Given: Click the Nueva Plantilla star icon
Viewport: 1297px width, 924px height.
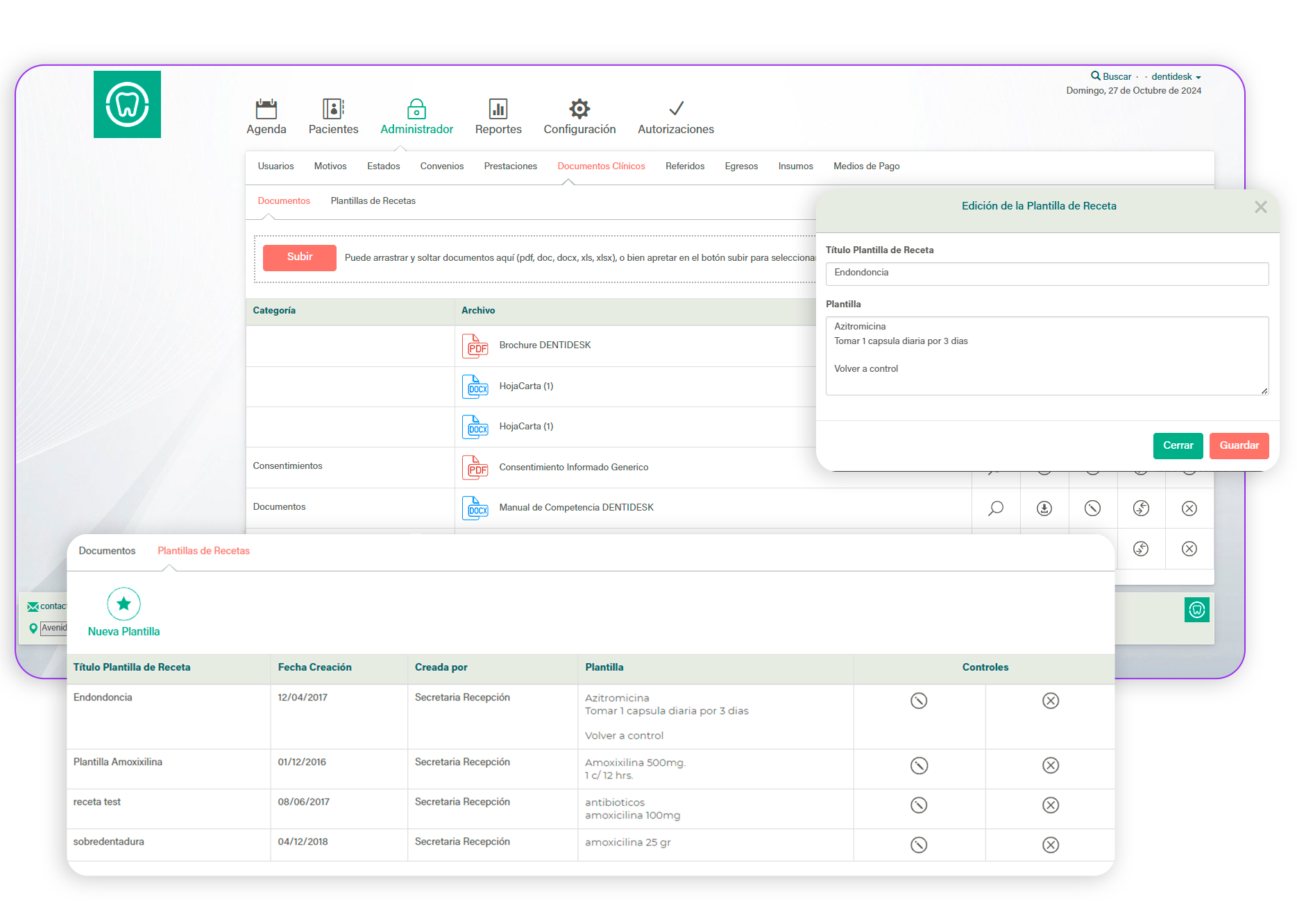Looking at the screenshot, I should pyautogui.click(x=124, y=604).
